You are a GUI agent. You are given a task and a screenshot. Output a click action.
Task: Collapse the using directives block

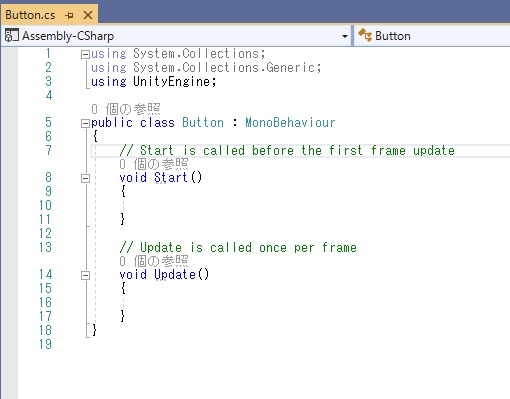(85, 54)
